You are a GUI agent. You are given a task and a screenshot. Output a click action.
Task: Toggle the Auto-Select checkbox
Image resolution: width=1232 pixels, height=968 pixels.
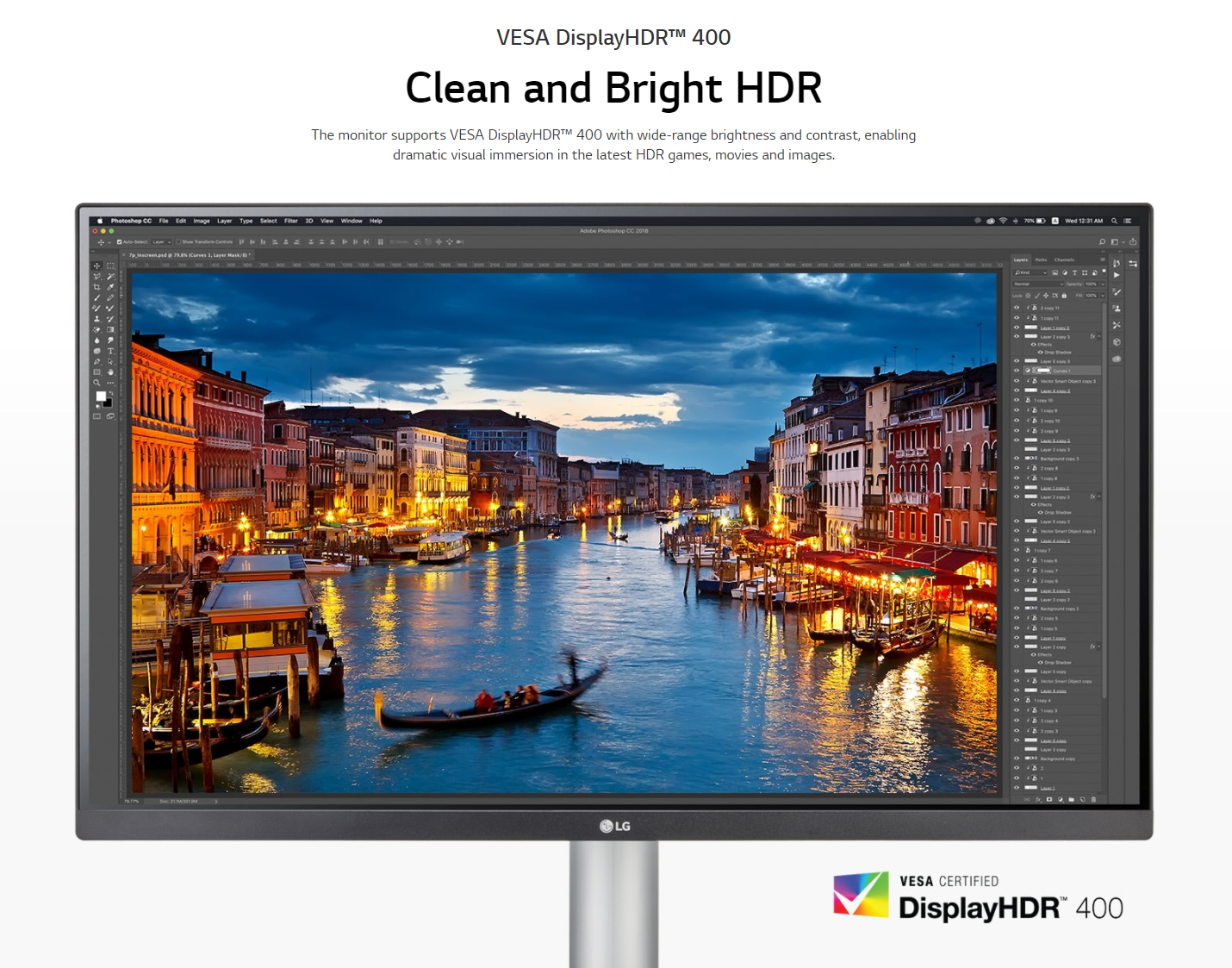pyautogui.click(x=119, y=242)
